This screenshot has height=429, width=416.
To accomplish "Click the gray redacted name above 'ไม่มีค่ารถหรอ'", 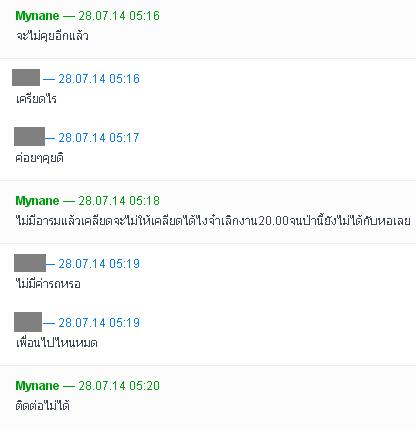I will pos(30,263).
